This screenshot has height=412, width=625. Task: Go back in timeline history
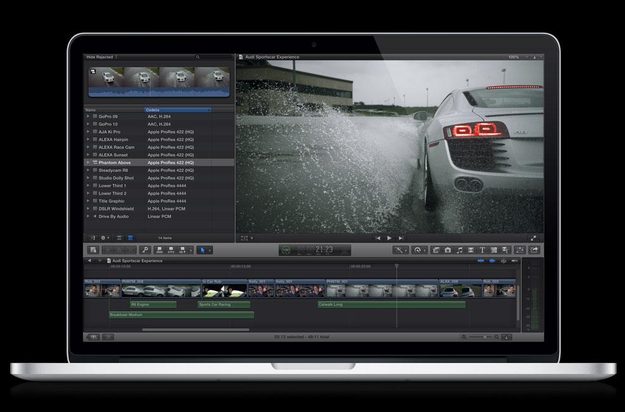point(90,261)
